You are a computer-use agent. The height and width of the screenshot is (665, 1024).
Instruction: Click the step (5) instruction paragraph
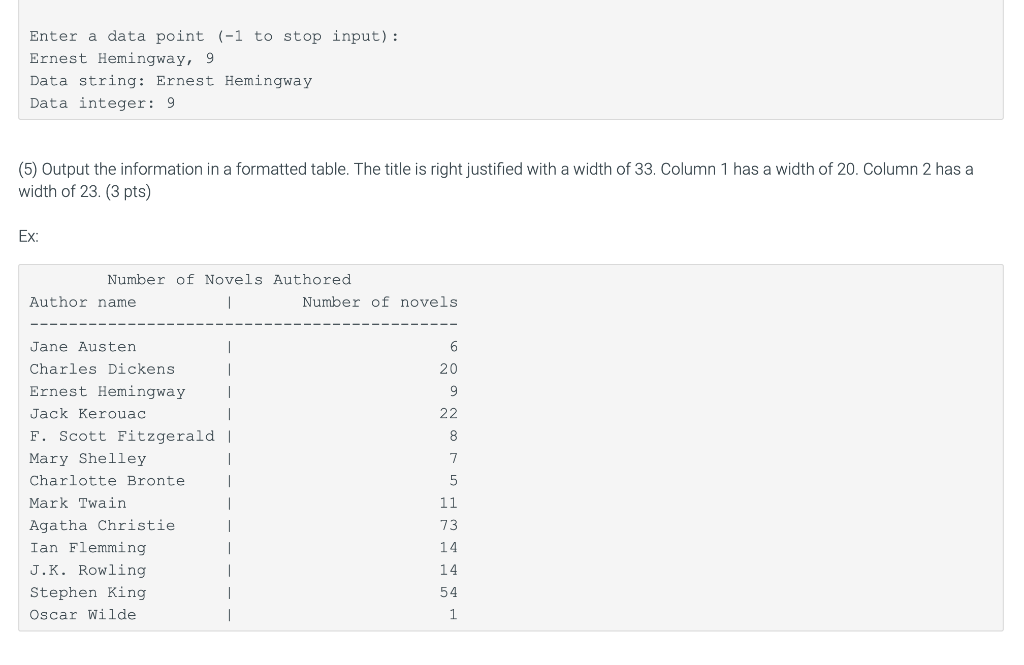click(496, 180)
